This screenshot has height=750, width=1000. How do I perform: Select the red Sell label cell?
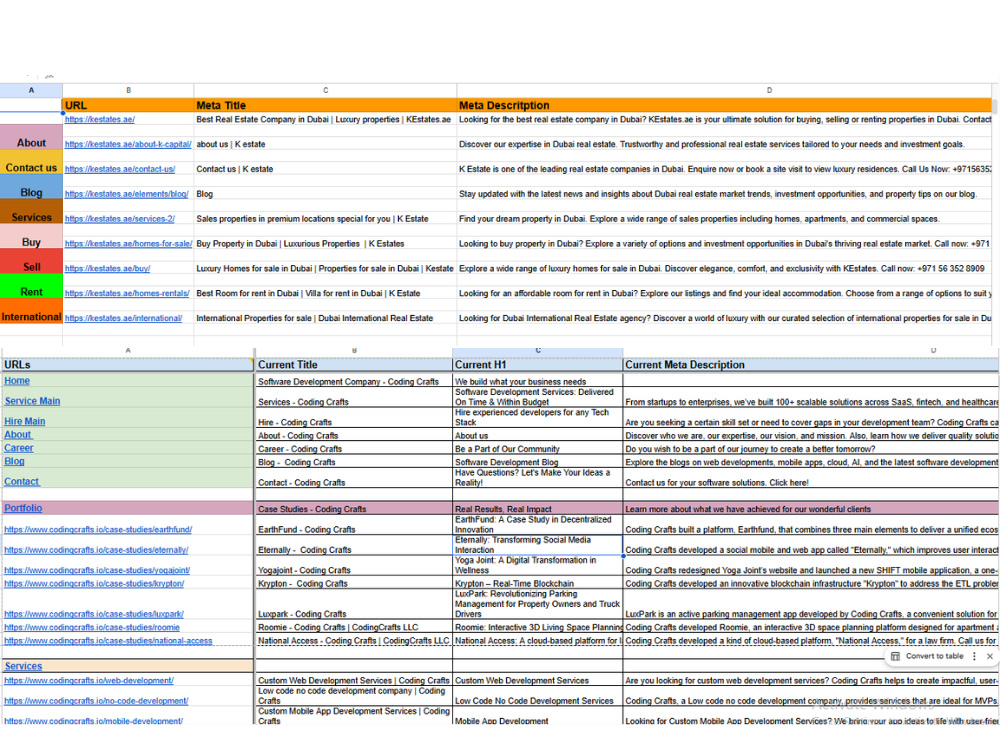(31, 261)
